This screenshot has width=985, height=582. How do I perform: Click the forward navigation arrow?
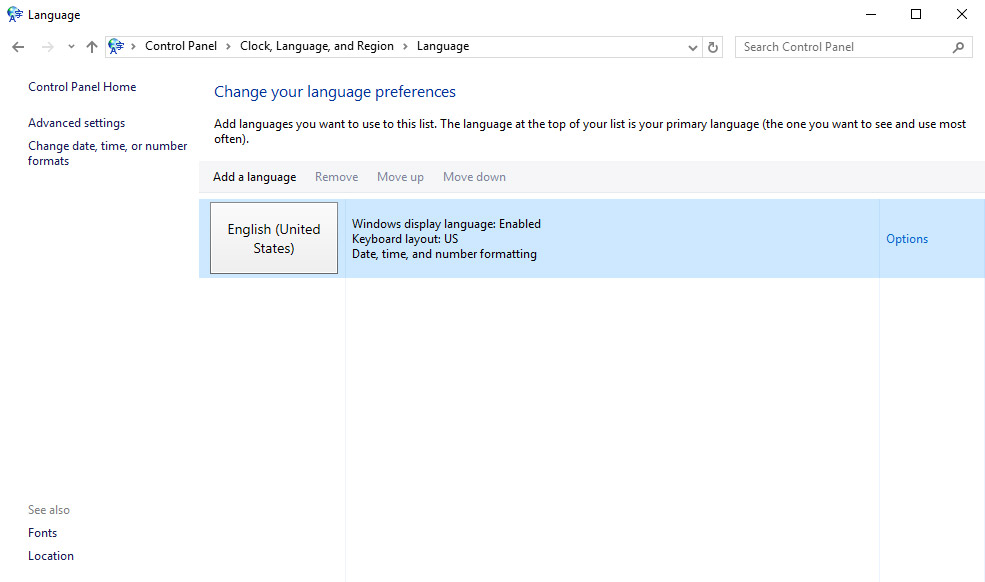(x=47, y=46)
